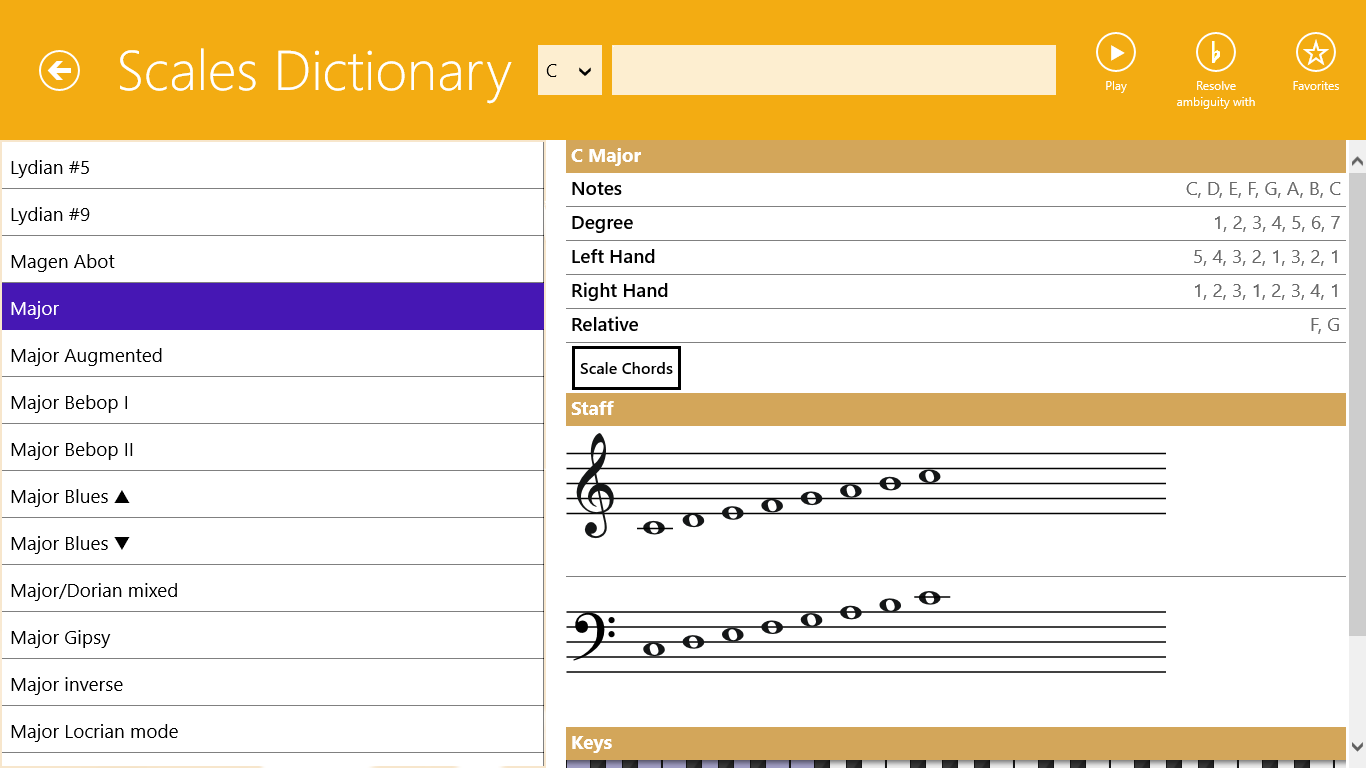Select Magen Abot scale
The width and height of the screenshot is (1366, 768).
pos(272,261)
